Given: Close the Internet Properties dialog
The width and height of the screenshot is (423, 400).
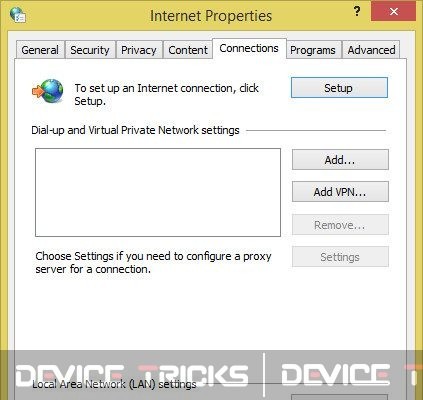Looking at the screenshot, I should (393, 12).
